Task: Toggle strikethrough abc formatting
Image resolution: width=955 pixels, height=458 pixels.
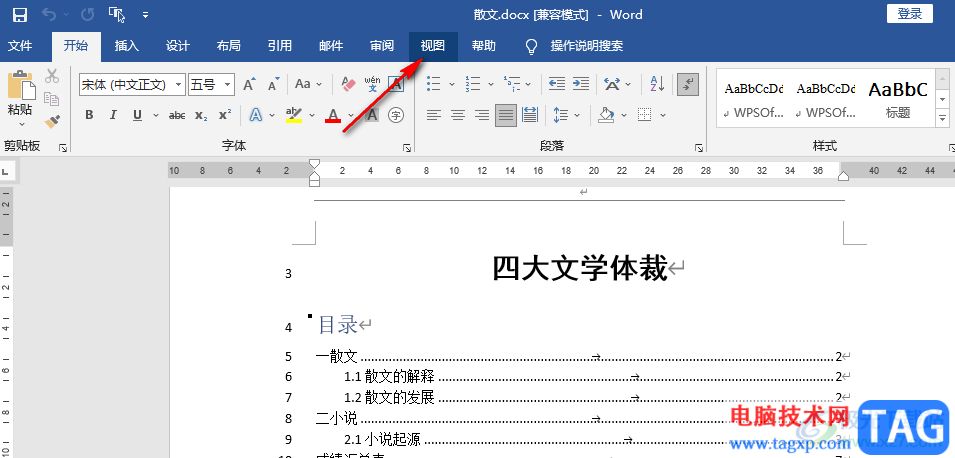Action: click(x=177, y=114)
